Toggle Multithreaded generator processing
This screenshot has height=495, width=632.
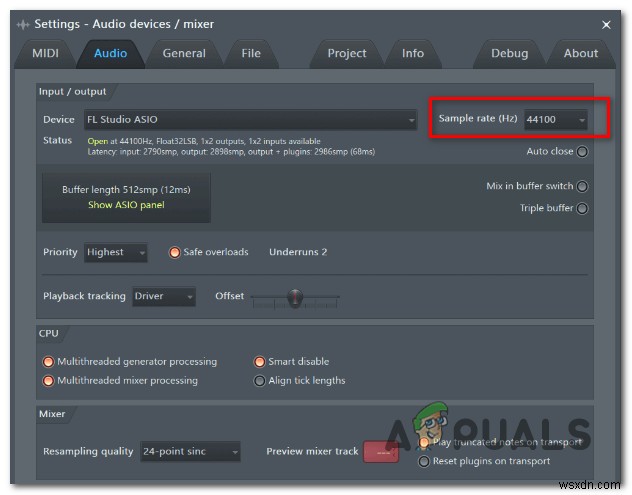(x=48, y=362)
